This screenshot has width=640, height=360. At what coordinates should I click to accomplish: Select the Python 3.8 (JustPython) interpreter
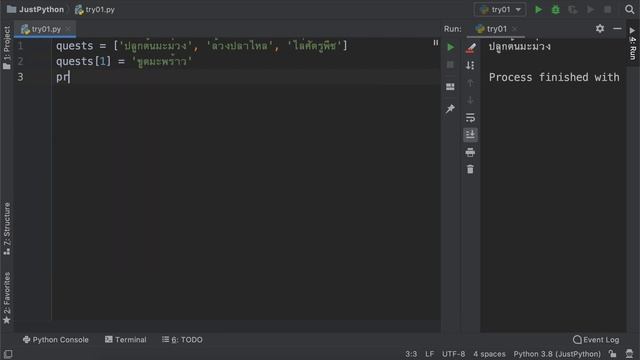click(x=557, y=354)
